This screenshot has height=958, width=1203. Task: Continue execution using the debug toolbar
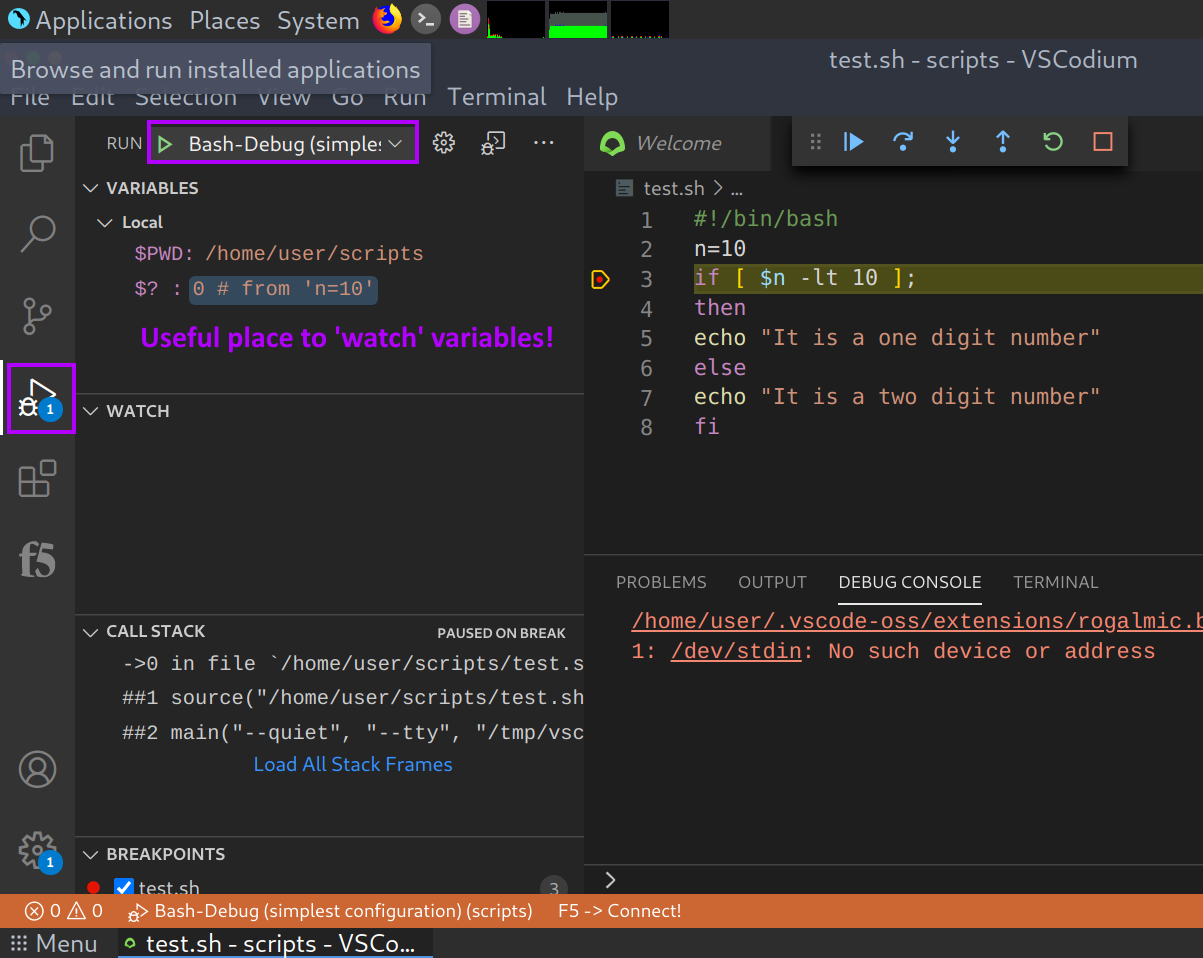point(852,142)
